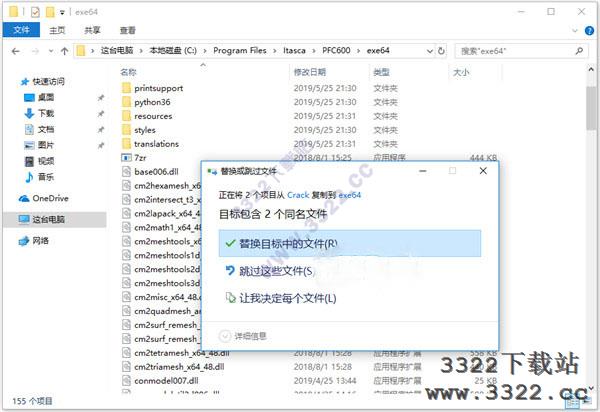Sort by 名称 column header
Screen dimensions: 600x412
pos(128,72)
